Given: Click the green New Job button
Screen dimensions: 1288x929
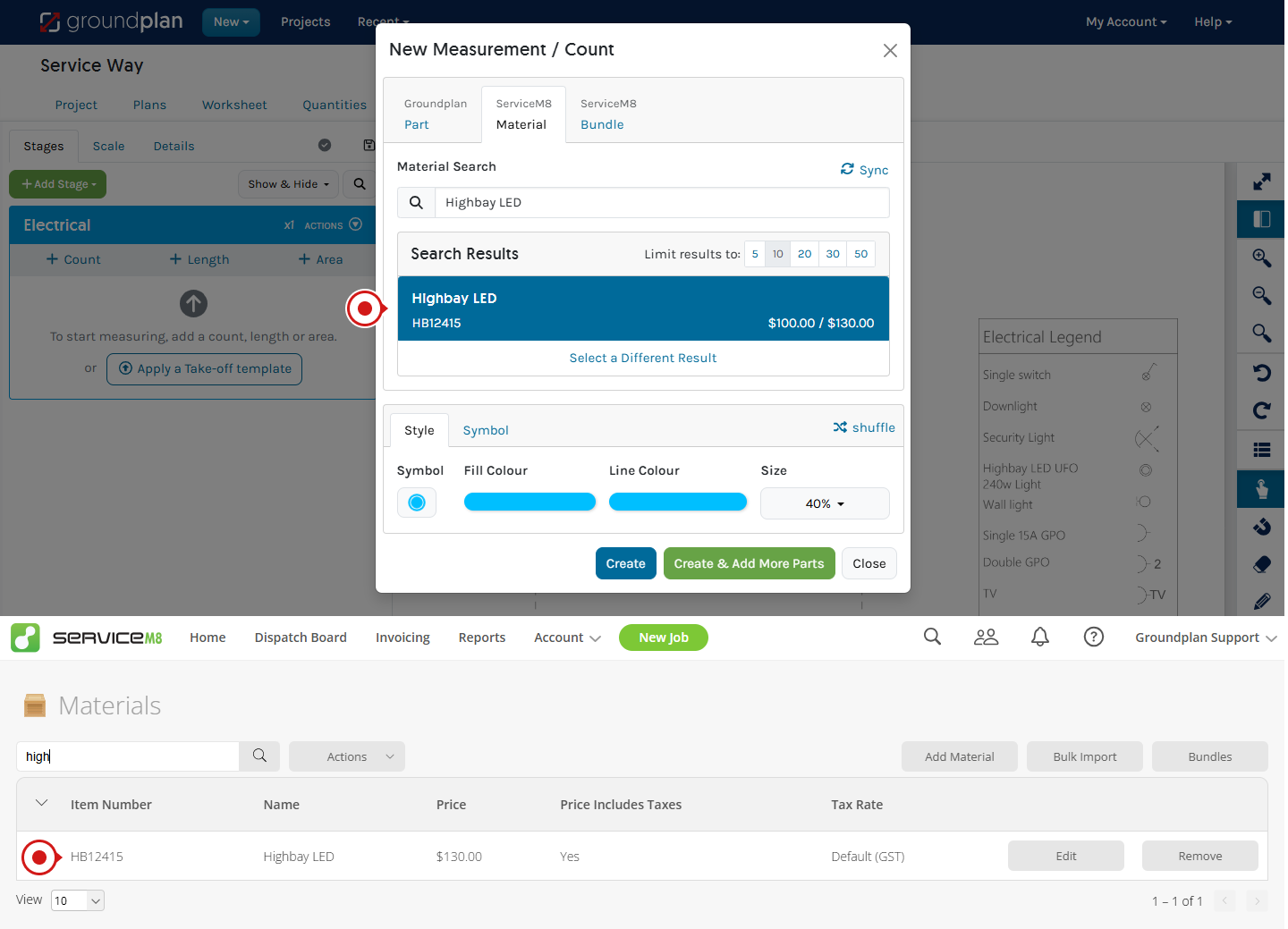Looking at the screenshot, I should 664,638.
